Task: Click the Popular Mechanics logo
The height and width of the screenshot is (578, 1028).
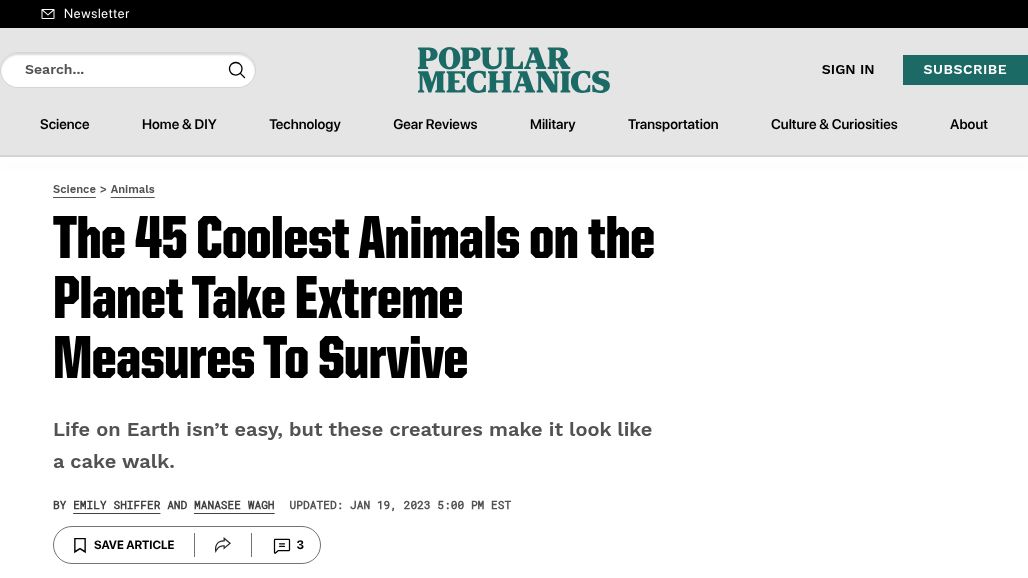Action: pos(513,70)
